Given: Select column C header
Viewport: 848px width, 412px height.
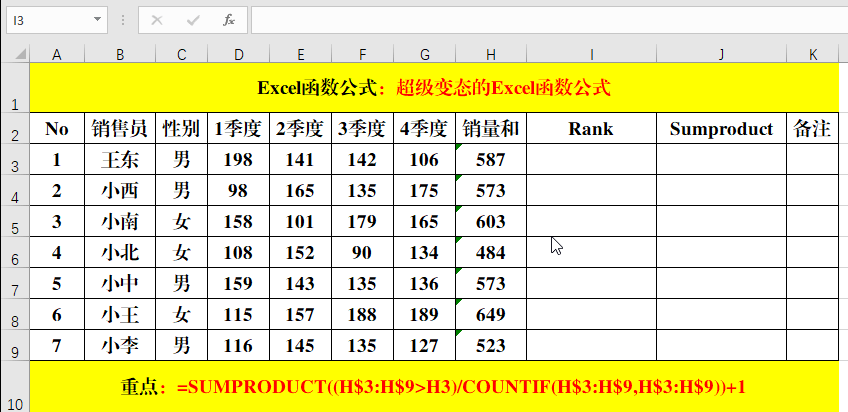Looking at the screenshot, I should pos(182,54).
